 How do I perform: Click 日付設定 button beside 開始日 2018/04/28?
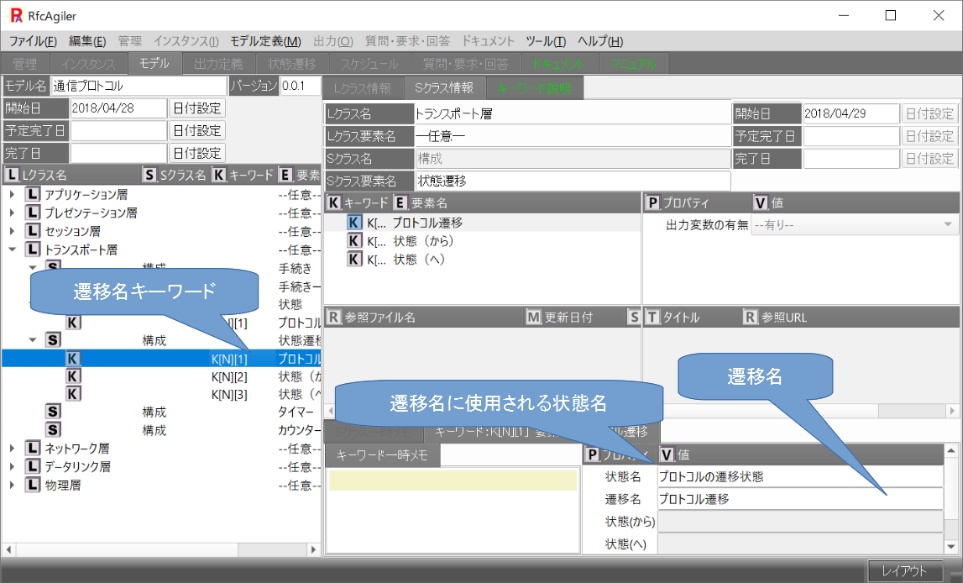[197, 108]
